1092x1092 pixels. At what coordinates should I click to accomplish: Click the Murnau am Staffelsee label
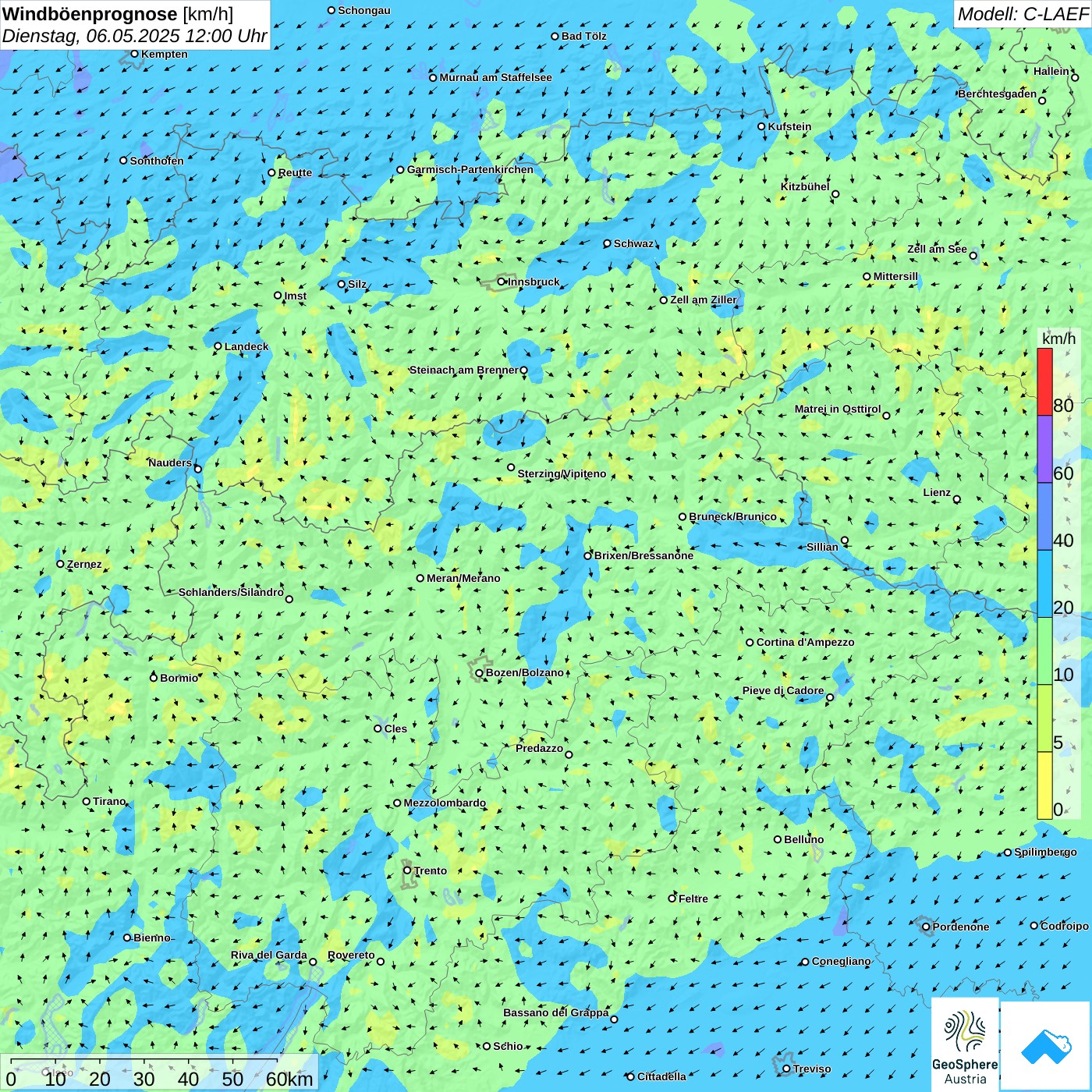point(495,77)
